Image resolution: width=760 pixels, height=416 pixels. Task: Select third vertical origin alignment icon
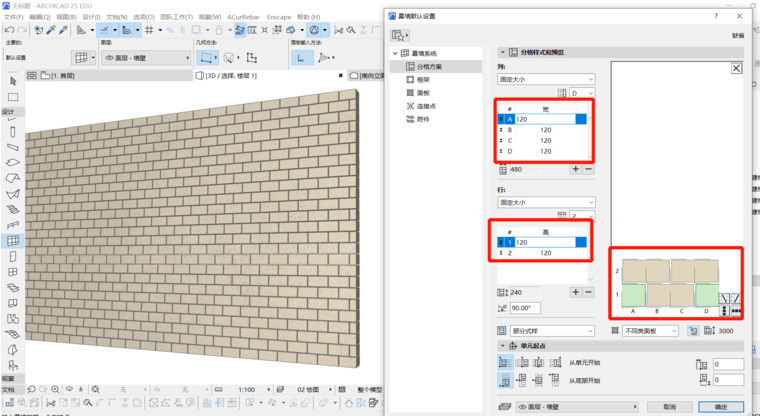coord(538,380)
